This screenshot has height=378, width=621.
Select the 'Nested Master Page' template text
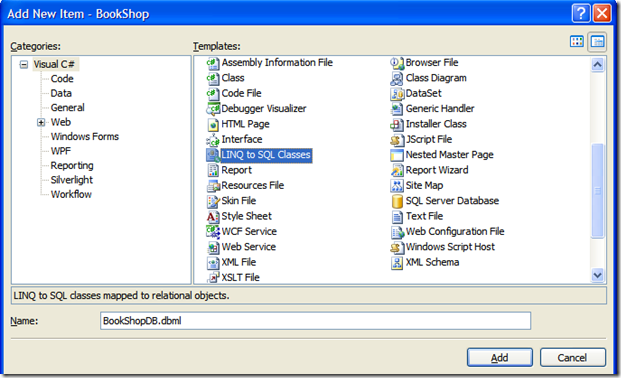coord(450,155)
